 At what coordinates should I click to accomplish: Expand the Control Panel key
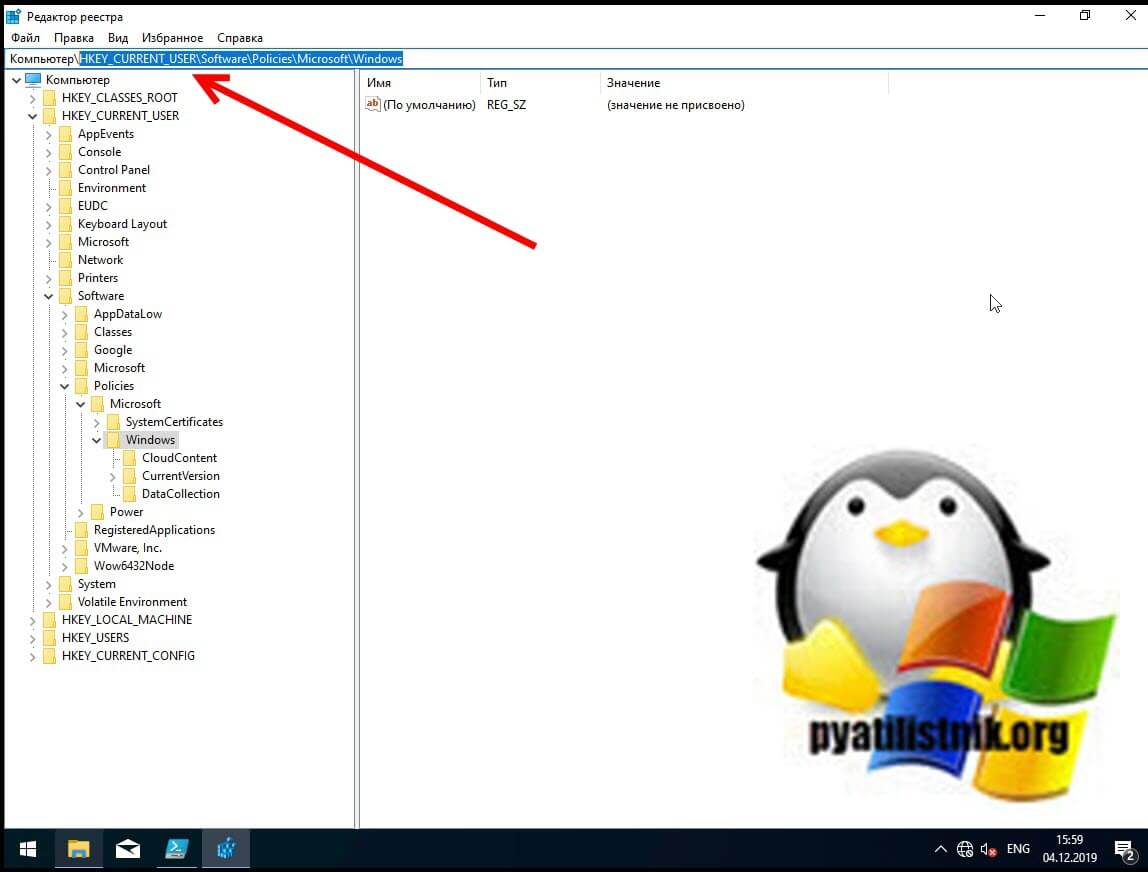[x=48, y=170]
